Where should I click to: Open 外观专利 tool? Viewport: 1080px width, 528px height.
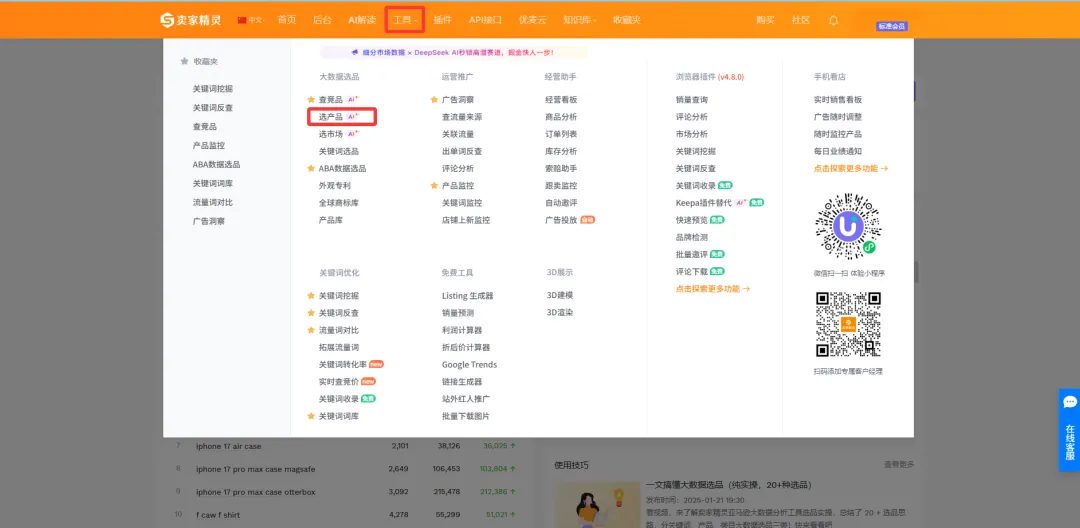[335, 186]
